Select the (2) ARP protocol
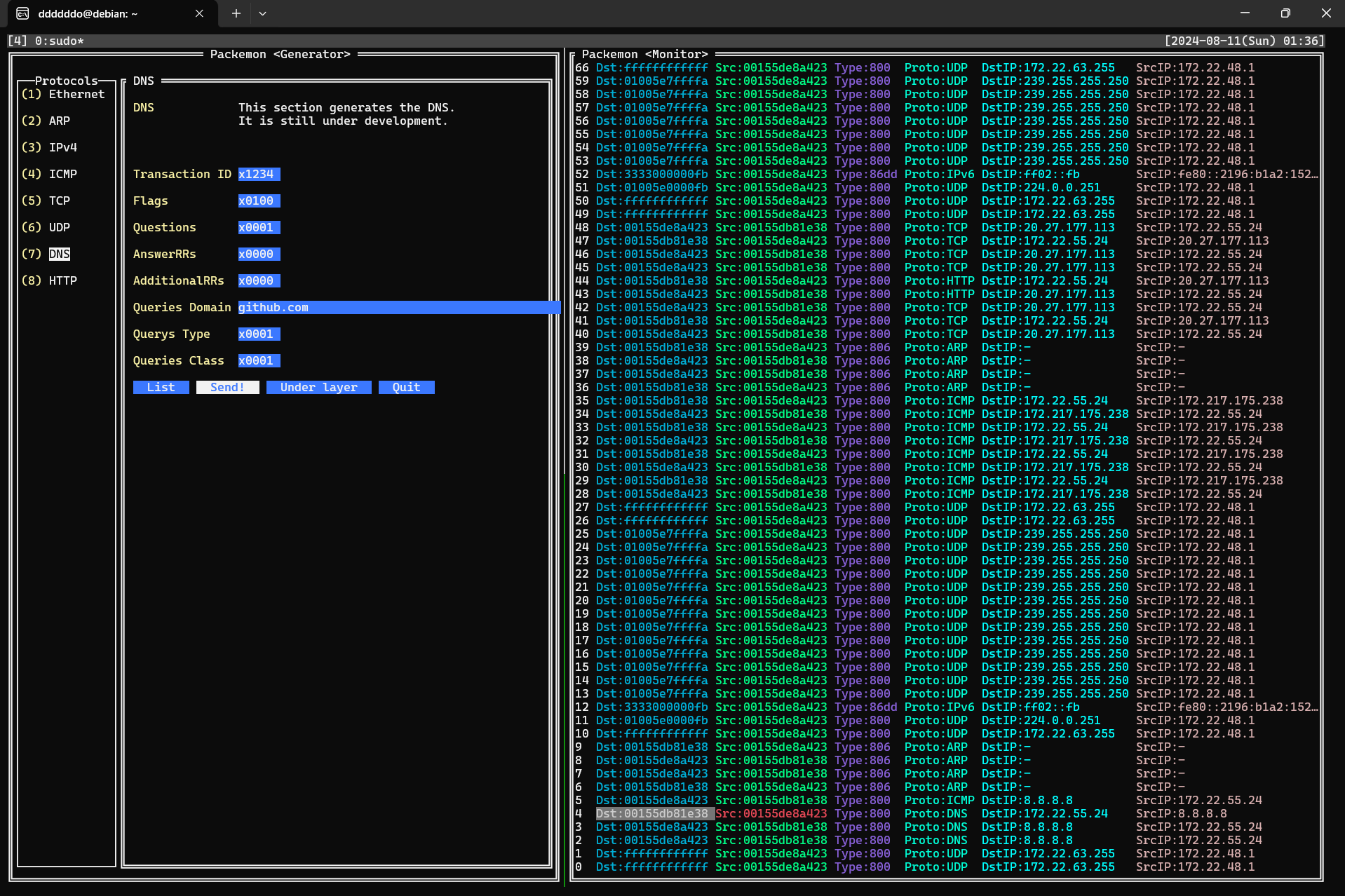Image resolution: width=1345 pixels, height=896 pixels. tap(46, 121)
